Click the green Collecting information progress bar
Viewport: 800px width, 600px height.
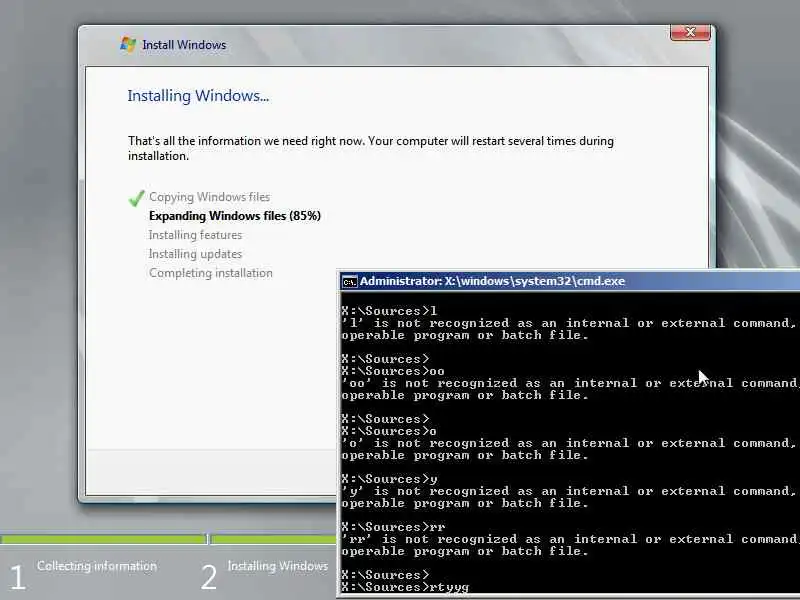tap(104, 539)
